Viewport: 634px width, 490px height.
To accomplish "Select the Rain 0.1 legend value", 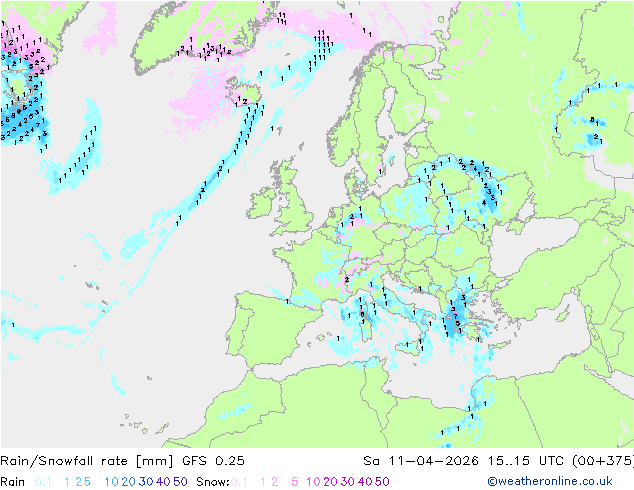I will (43, 482).
